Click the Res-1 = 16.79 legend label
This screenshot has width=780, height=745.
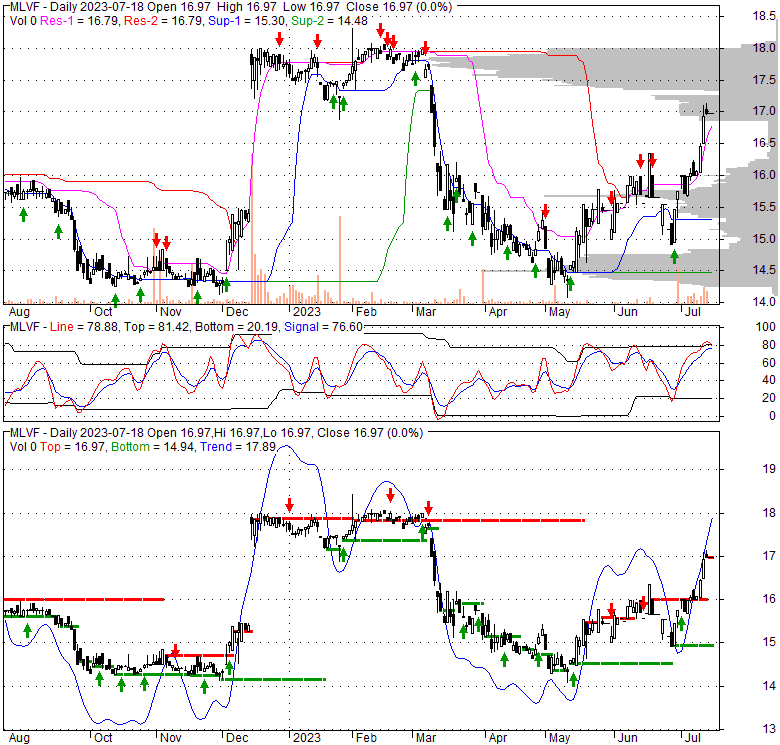(x=79, y=21)
